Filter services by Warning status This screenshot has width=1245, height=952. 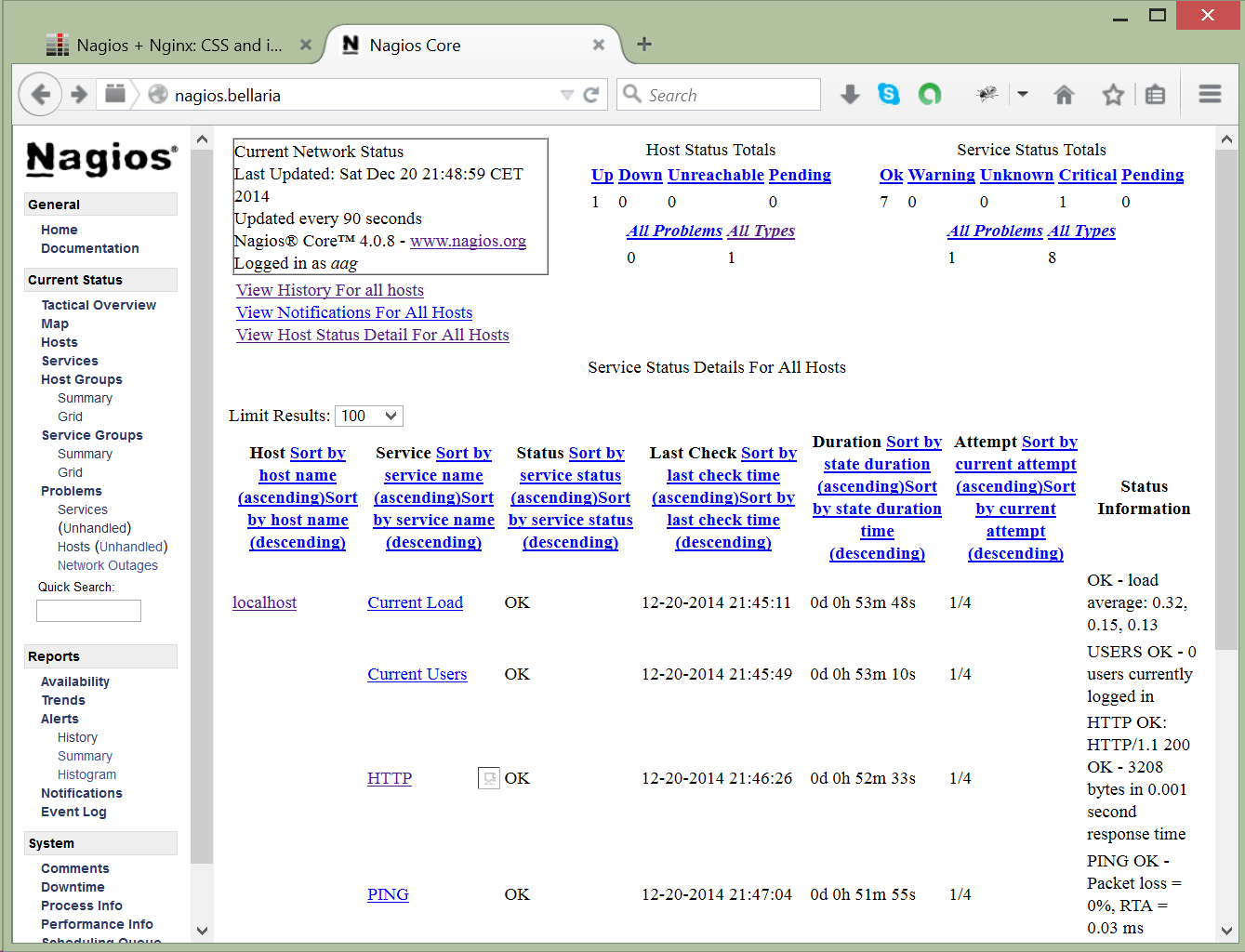pyautogui.click(x=942, y=175)
